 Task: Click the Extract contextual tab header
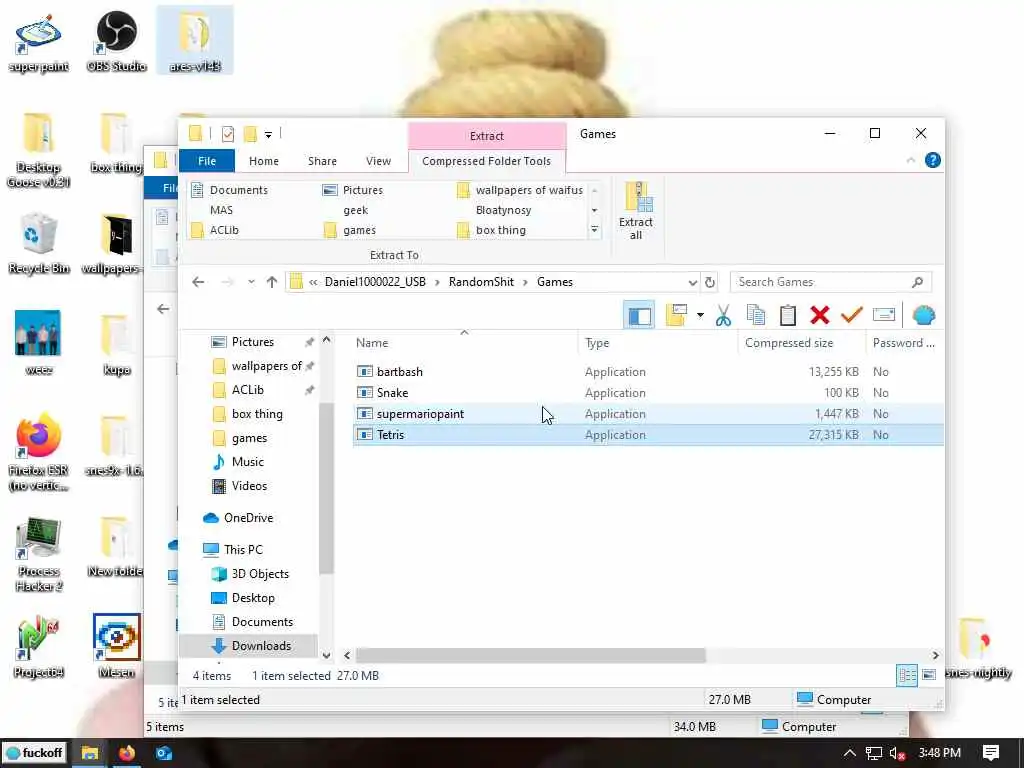487,136
